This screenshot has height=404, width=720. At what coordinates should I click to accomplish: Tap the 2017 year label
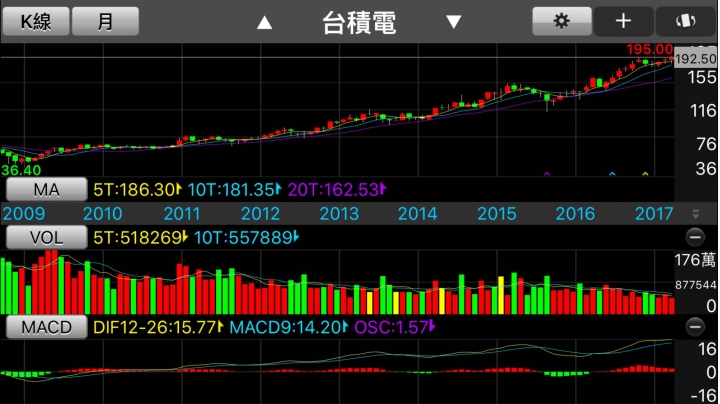coord(654,214)
